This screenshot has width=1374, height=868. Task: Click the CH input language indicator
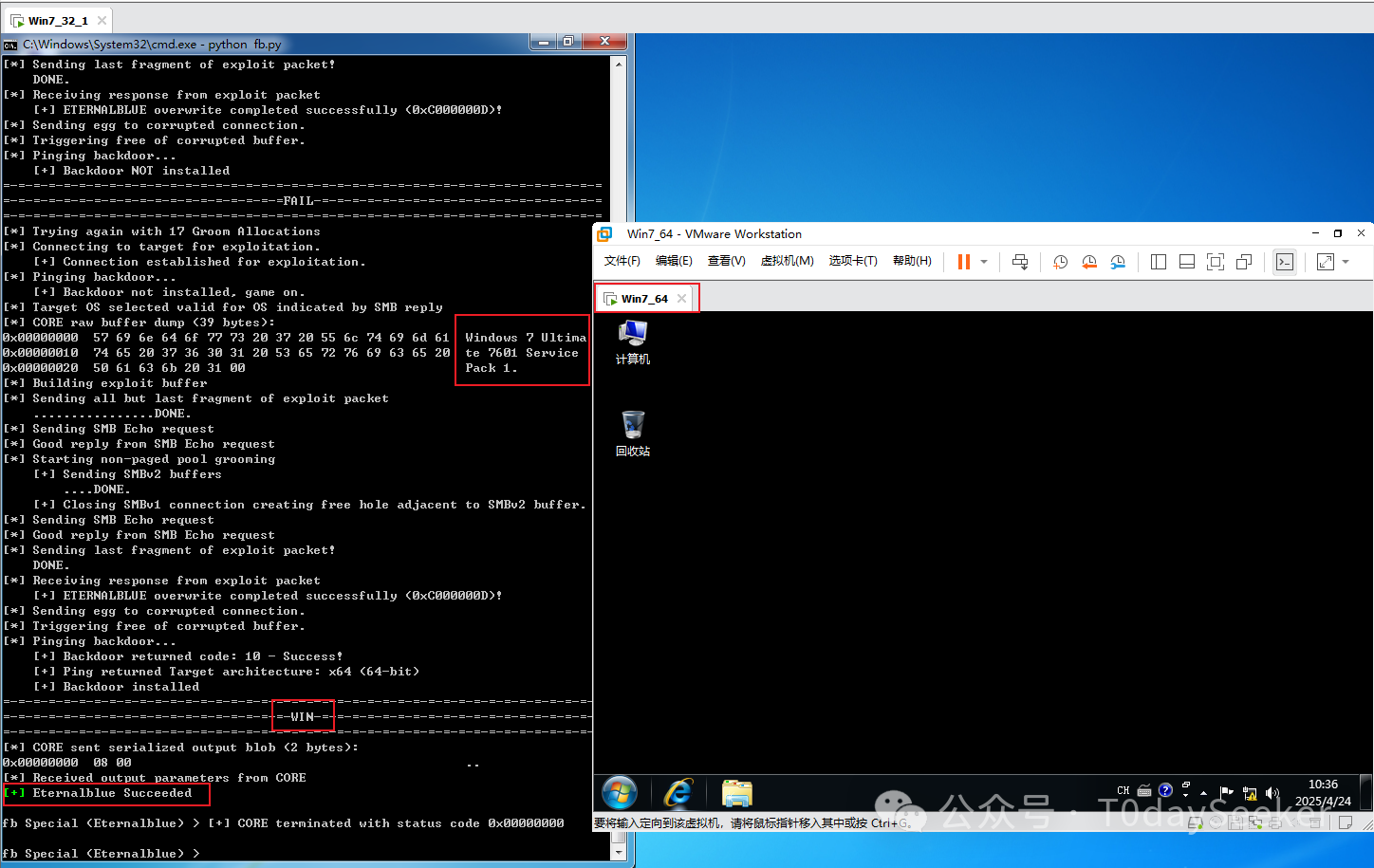1123,790
